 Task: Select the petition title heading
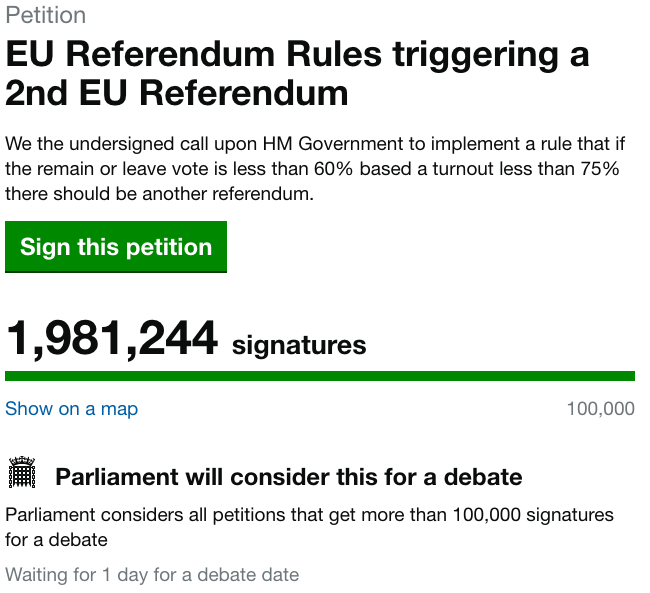click(x=297, y=74)
